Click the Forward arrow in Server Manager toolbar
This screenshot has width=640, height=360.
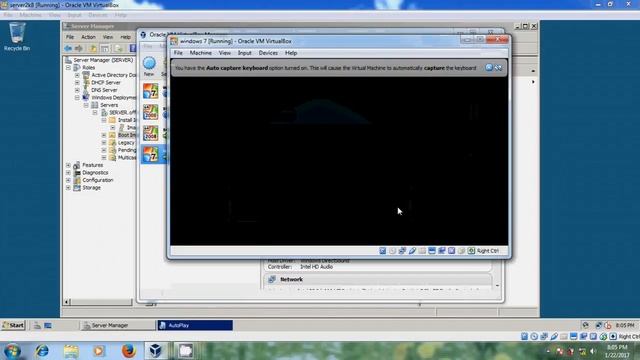78,49
